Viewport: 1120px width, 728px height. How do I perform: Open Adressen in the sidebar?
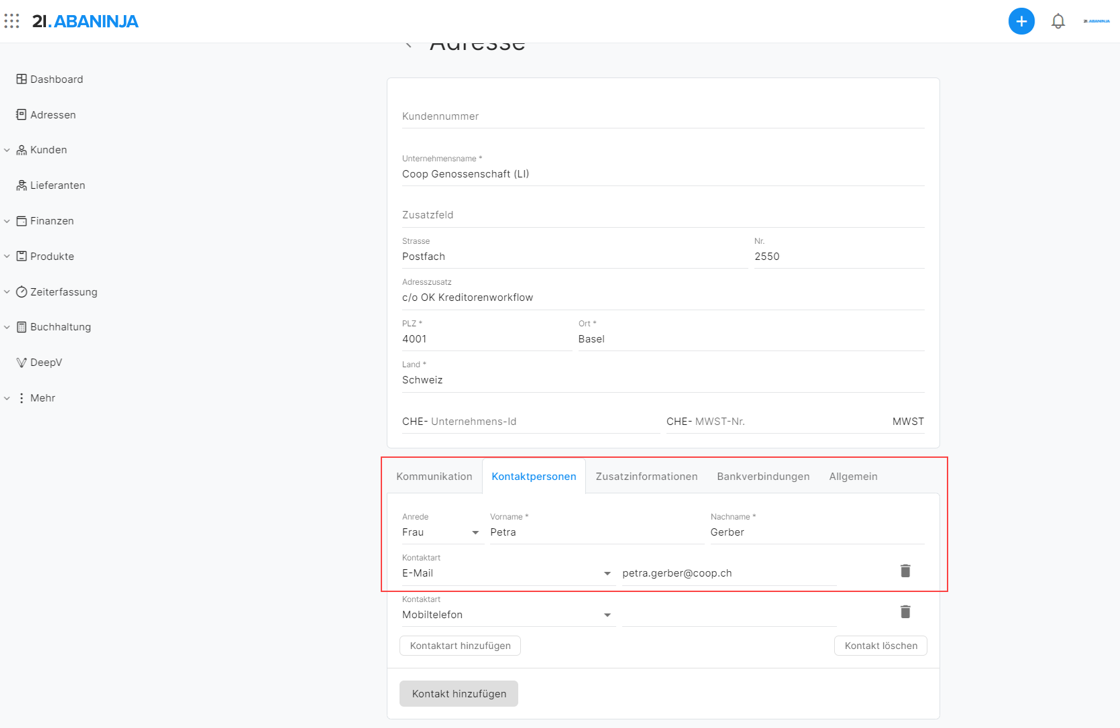[53, 114]
